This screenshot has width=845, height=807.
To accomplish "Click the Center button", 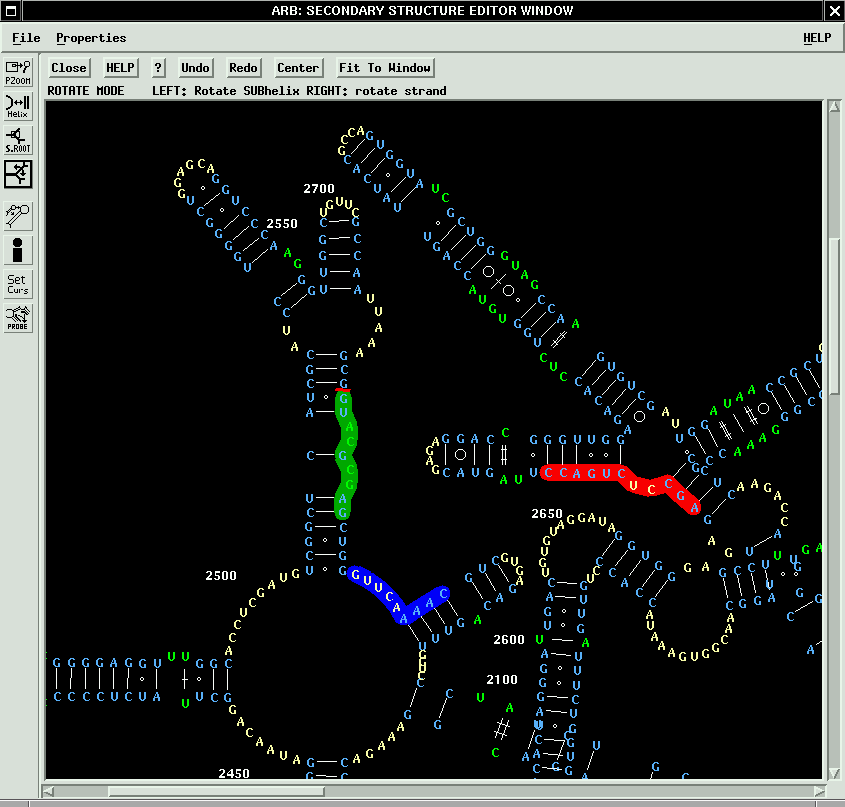I will coord(298,68).
